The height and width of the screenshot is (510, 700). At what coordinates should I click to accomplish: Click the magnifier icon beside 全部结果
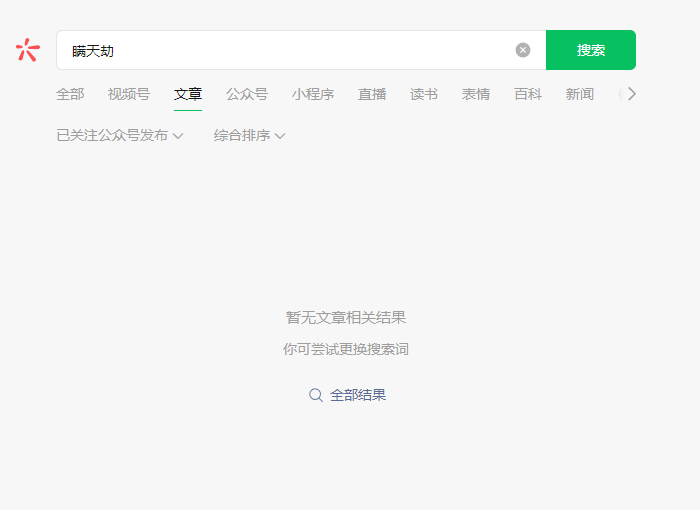pos(316,395)
